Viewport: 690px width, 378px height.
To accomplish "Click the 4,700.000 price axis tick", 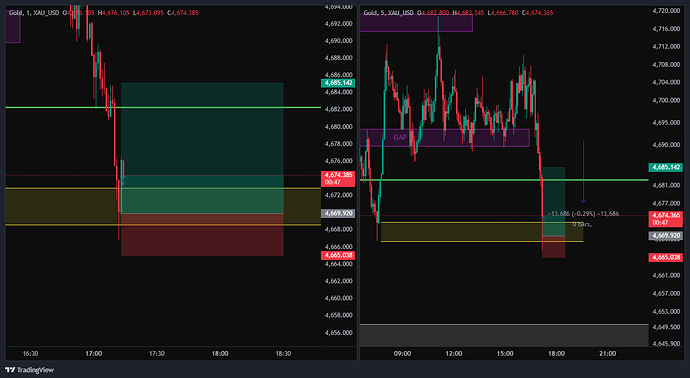I will pos(666,100).
